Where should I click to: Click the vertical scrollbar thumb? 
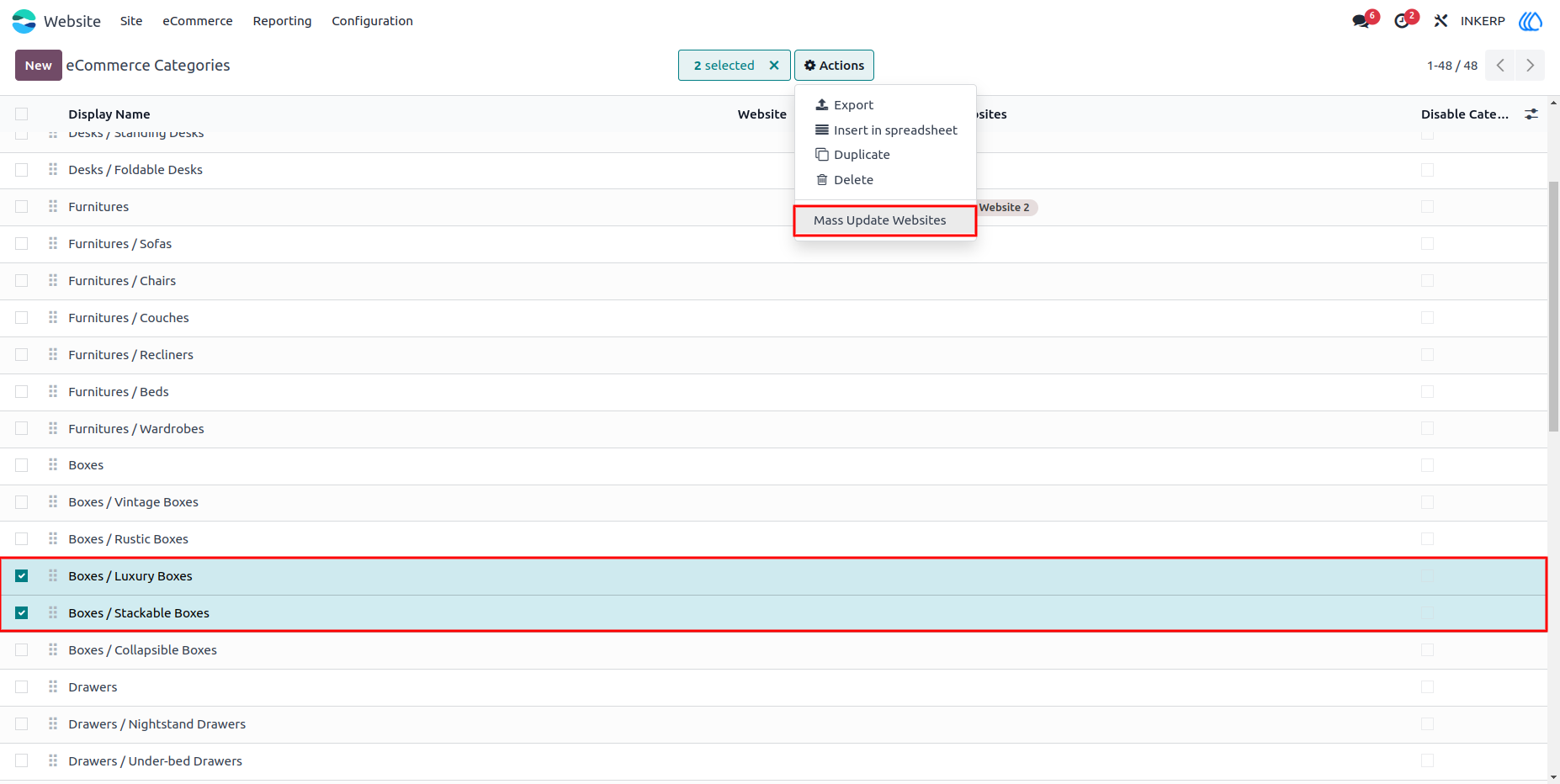pos(1553,306)
